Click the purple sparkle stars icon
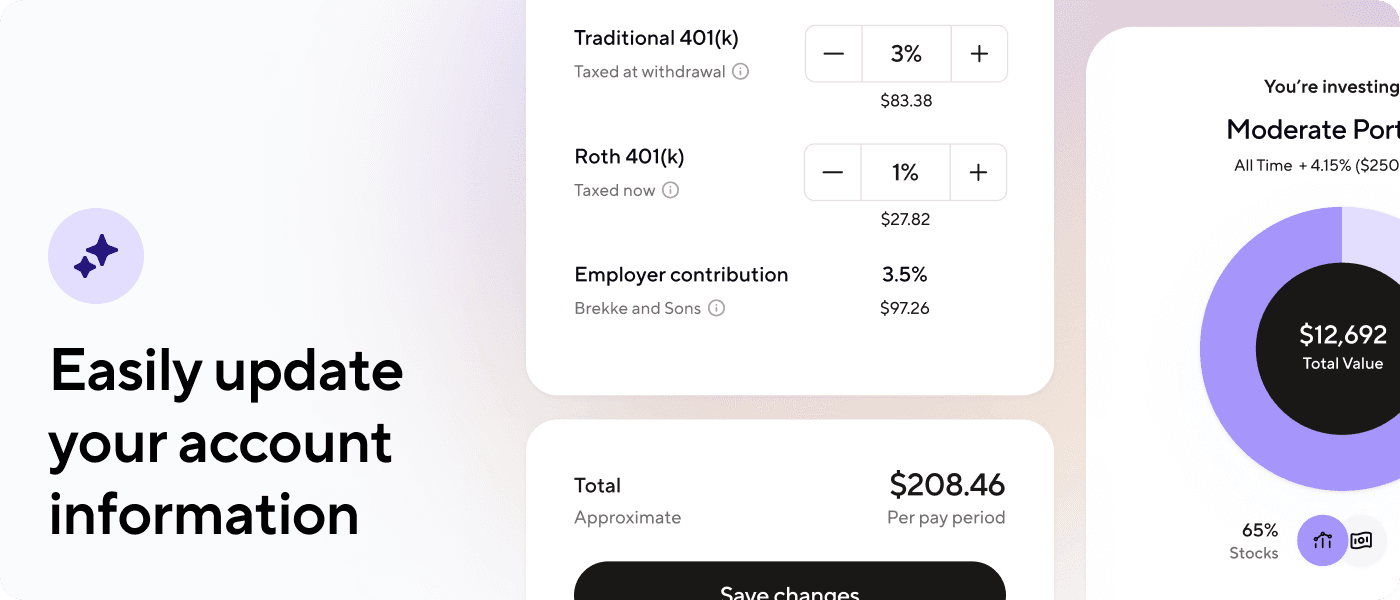This screenshot has width=1400, height=600. (x=96, y=256)
